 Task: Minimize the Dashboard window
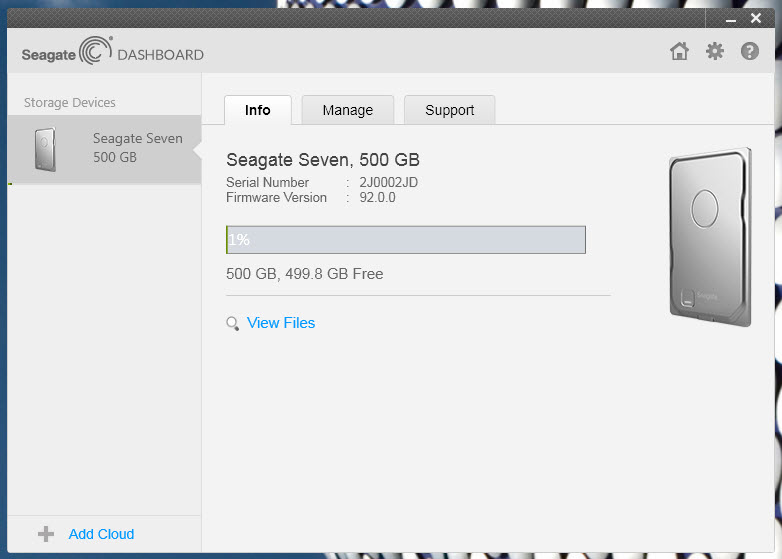tap(731, 19)
